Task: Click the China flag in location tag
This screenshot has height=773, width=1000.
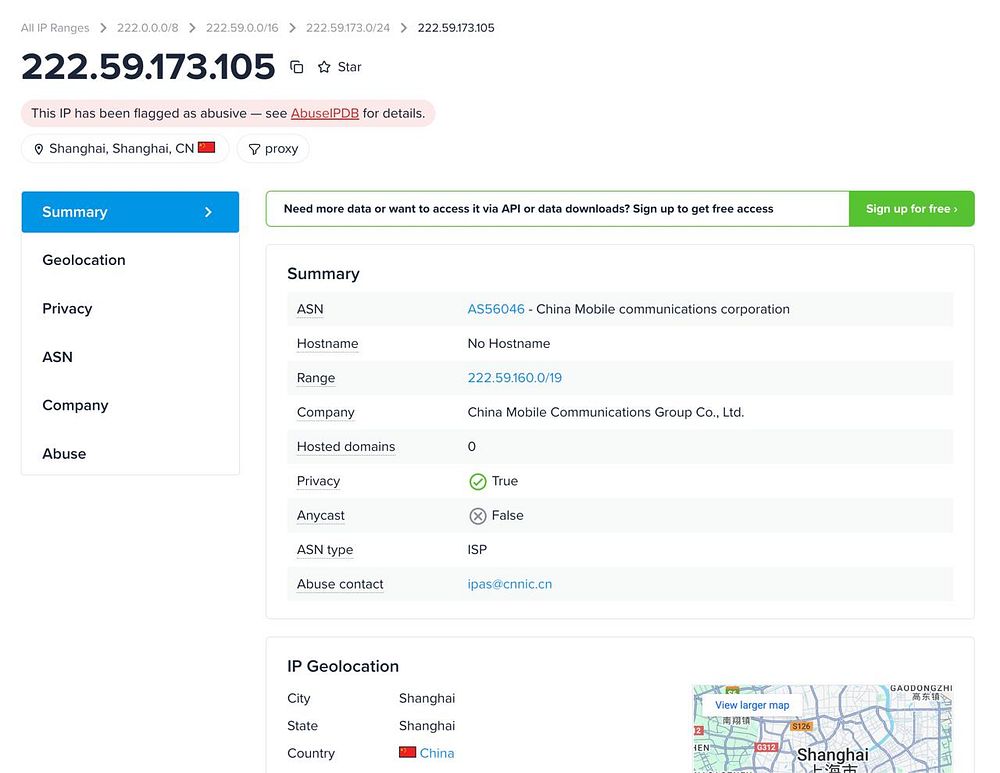Action: (207, 147)
